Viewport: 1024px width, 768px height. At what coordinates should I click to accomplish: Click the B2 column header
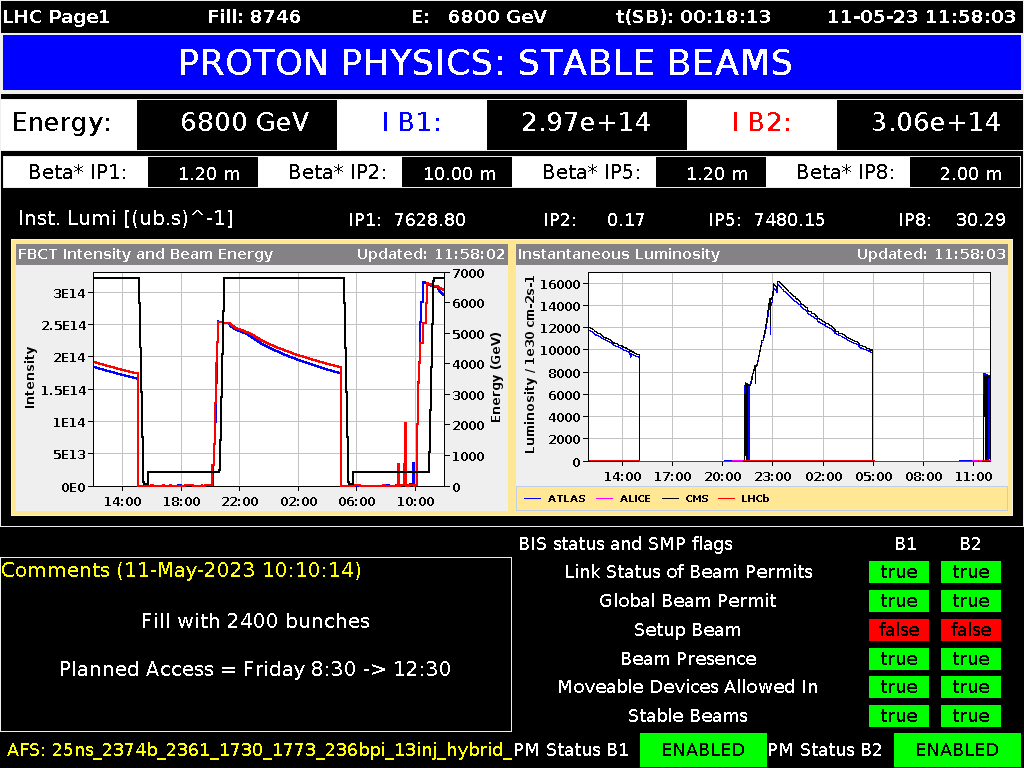pos(969,544)
